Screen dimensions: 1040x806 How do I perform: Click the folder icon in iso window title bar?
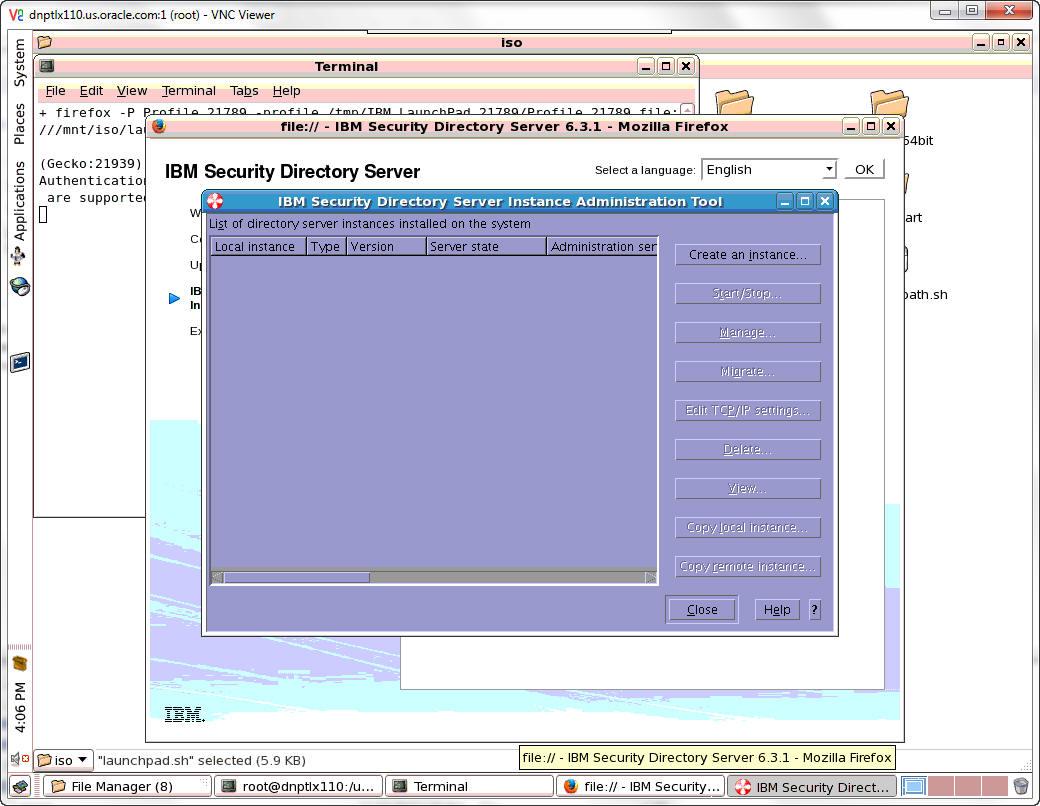point(45,42)
